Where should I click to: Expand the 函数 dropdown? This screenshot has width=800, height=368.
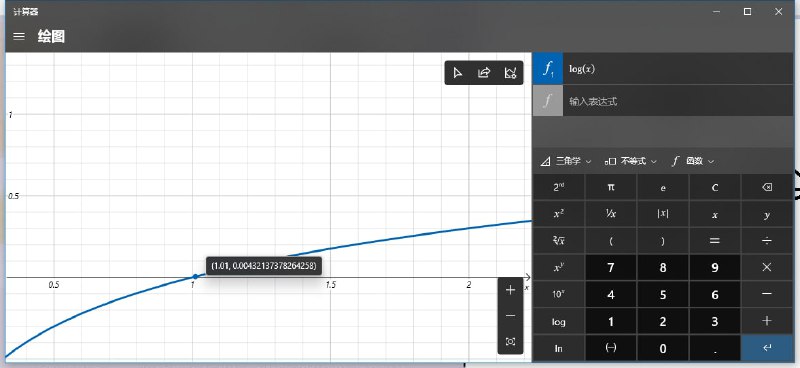[x=693, y=161]
